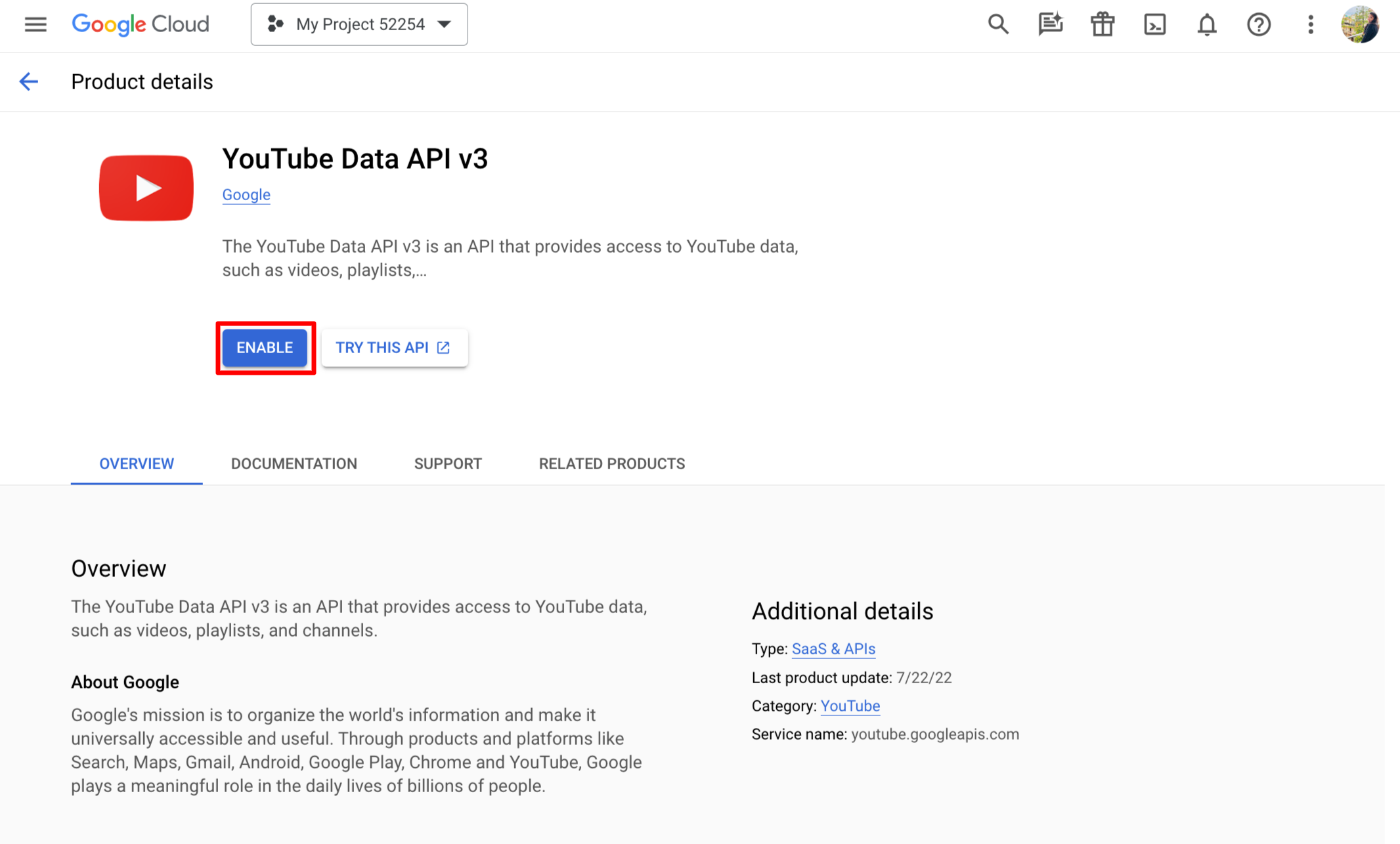The image size is (1400, 844).
Task: Go back using the blue arrow
Action: (x=29, y=81)
